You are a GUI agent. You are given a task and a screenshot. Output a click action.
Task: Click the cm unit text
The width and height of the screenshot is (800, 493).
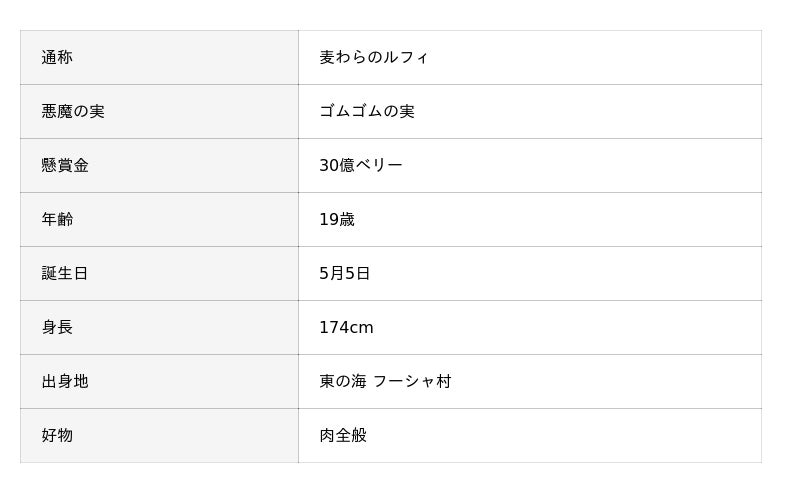pos(361,328)
